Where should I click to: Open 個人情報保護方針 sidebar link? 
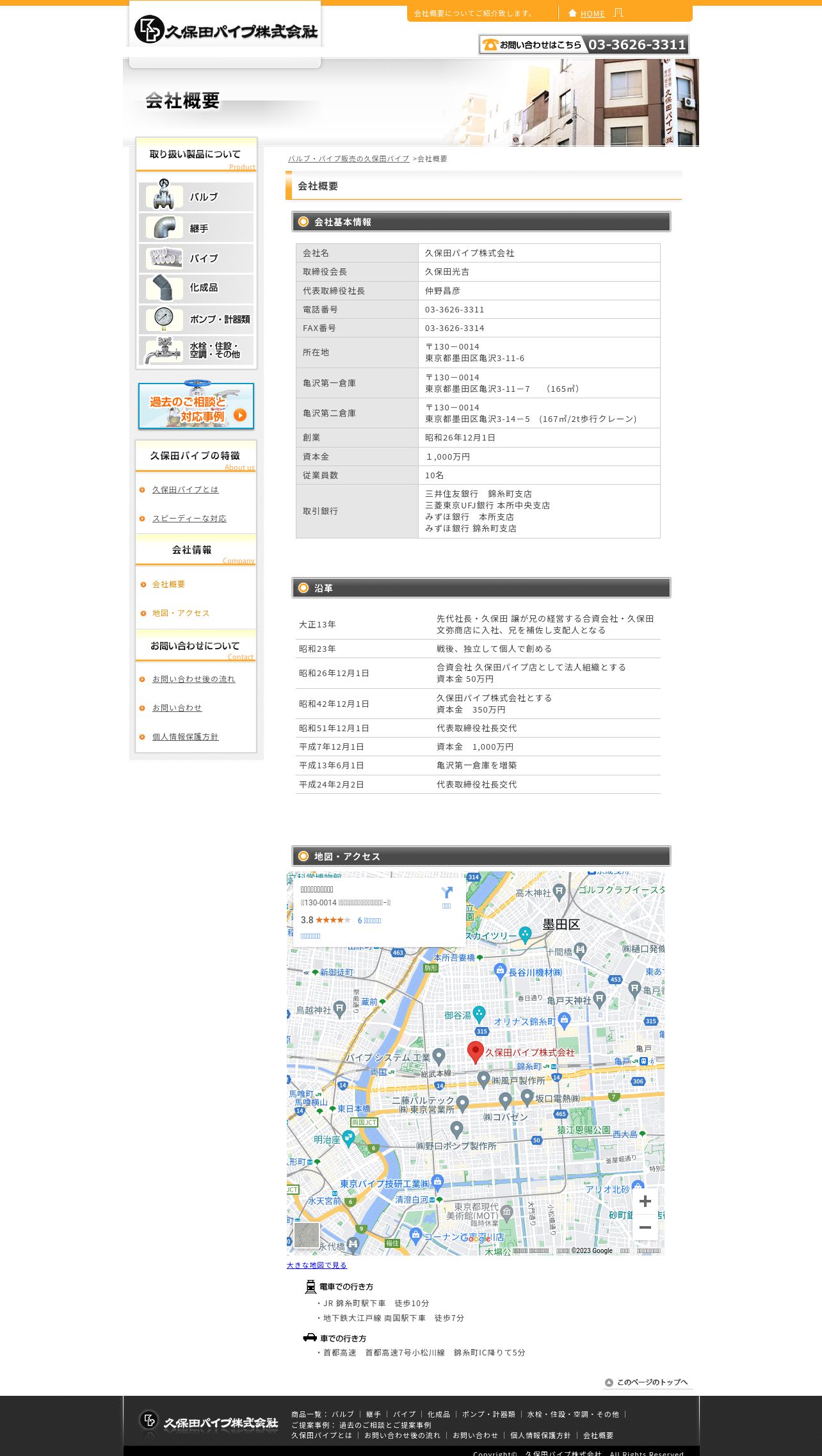point(185,737)
